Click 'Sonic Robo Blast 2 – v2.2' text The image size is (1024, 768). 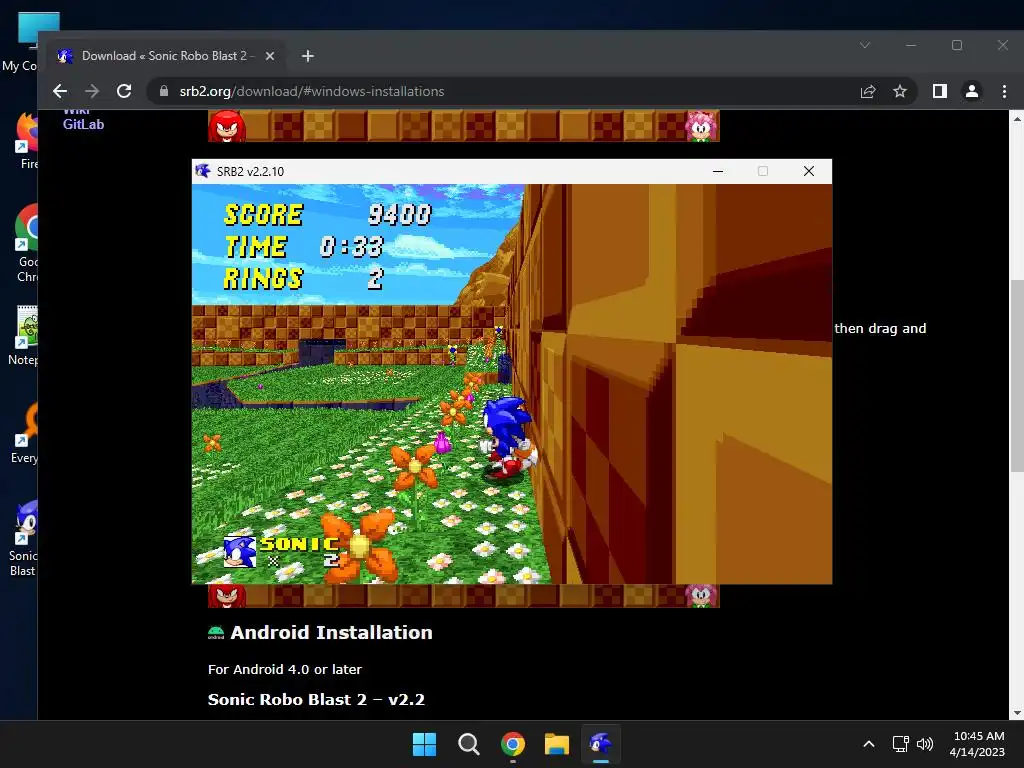pos(316,699)
